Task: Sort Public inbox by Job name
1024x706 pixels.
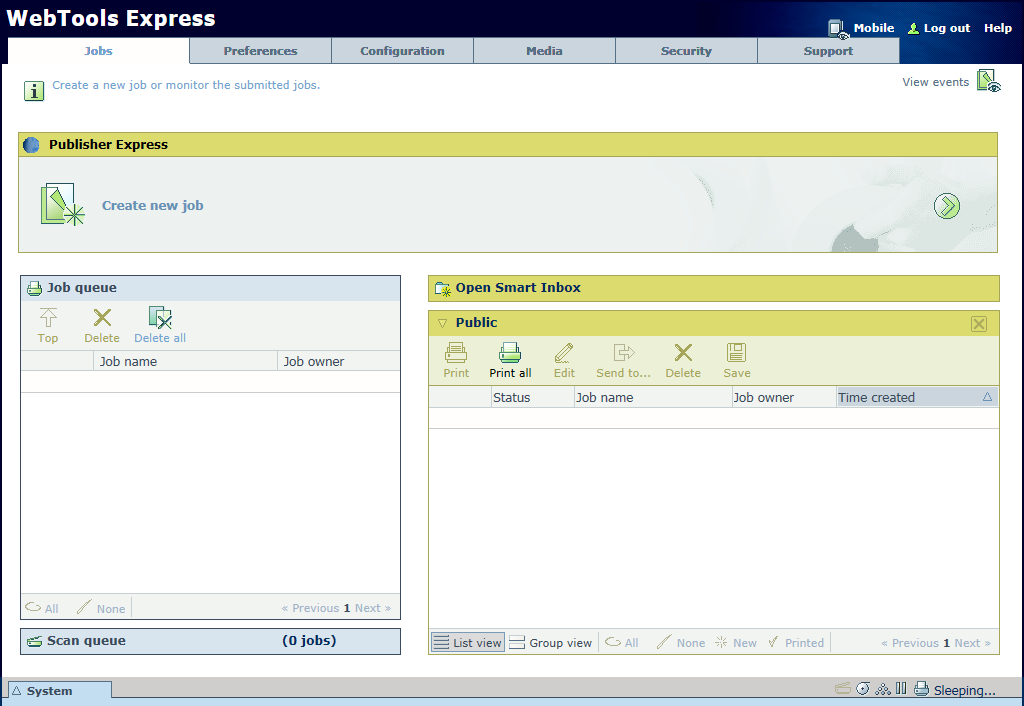Action: point(653,397)
